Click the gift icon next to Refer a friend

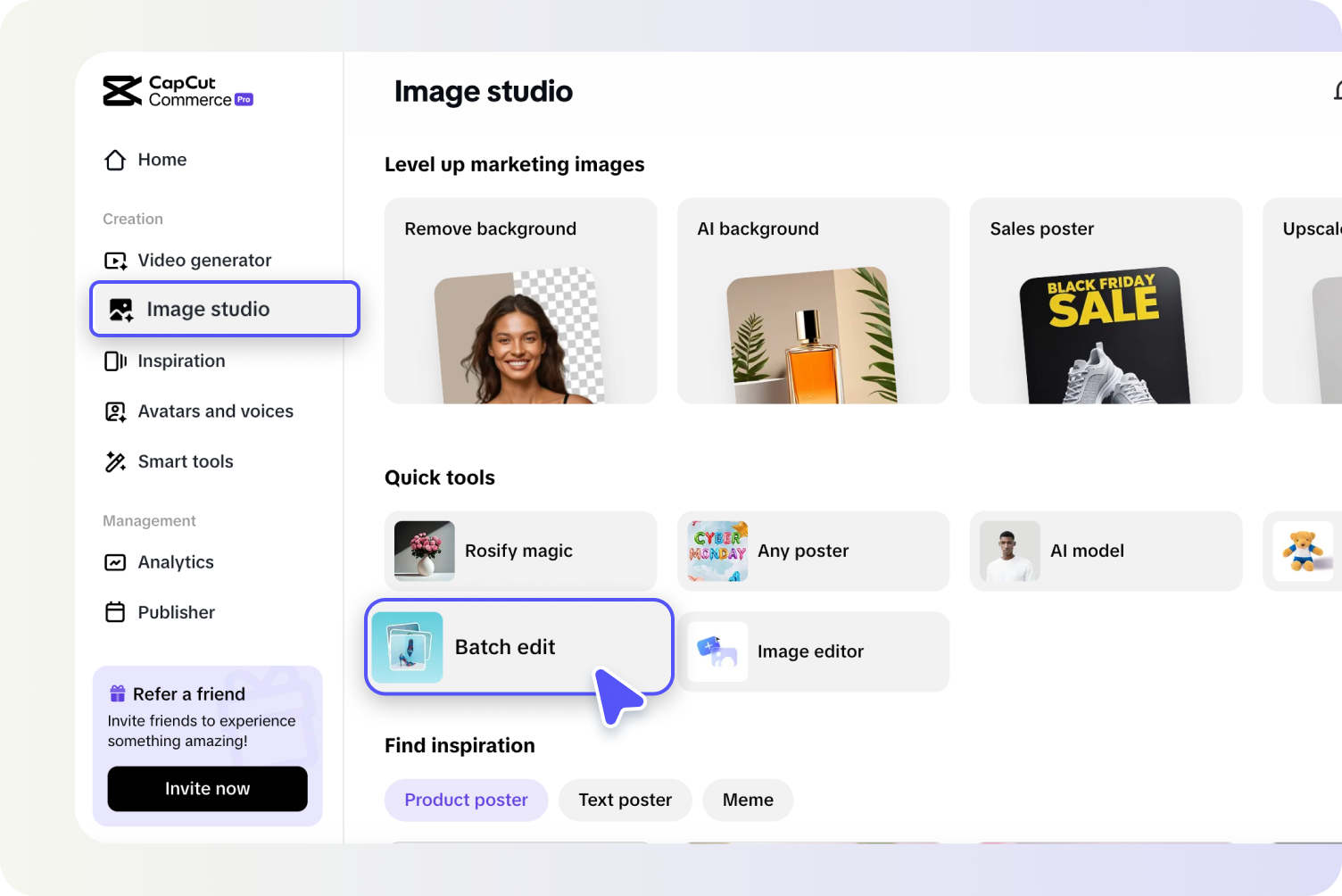pos(116,693)
